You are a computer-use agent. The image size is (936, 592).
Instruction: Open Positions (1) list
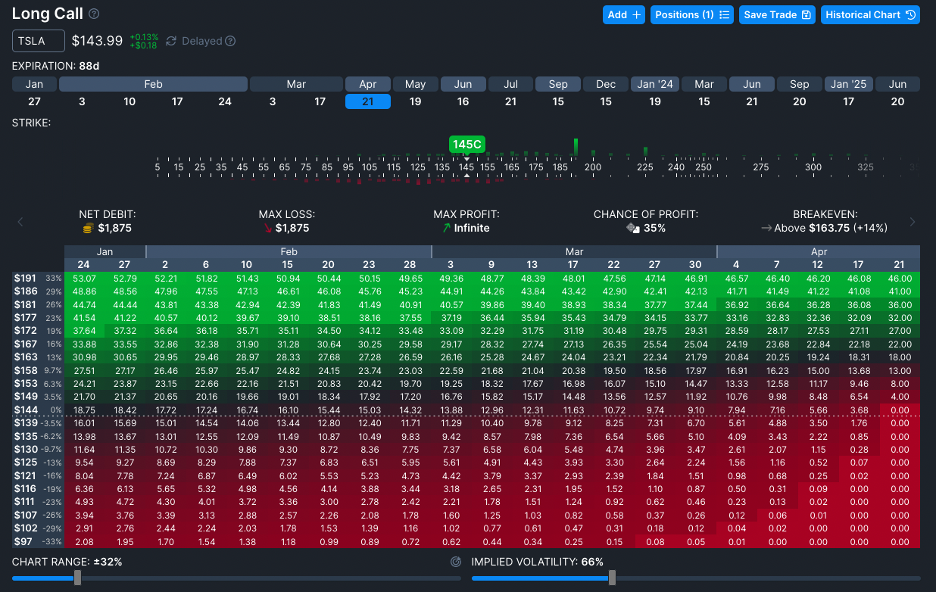(x=691, y=15)
